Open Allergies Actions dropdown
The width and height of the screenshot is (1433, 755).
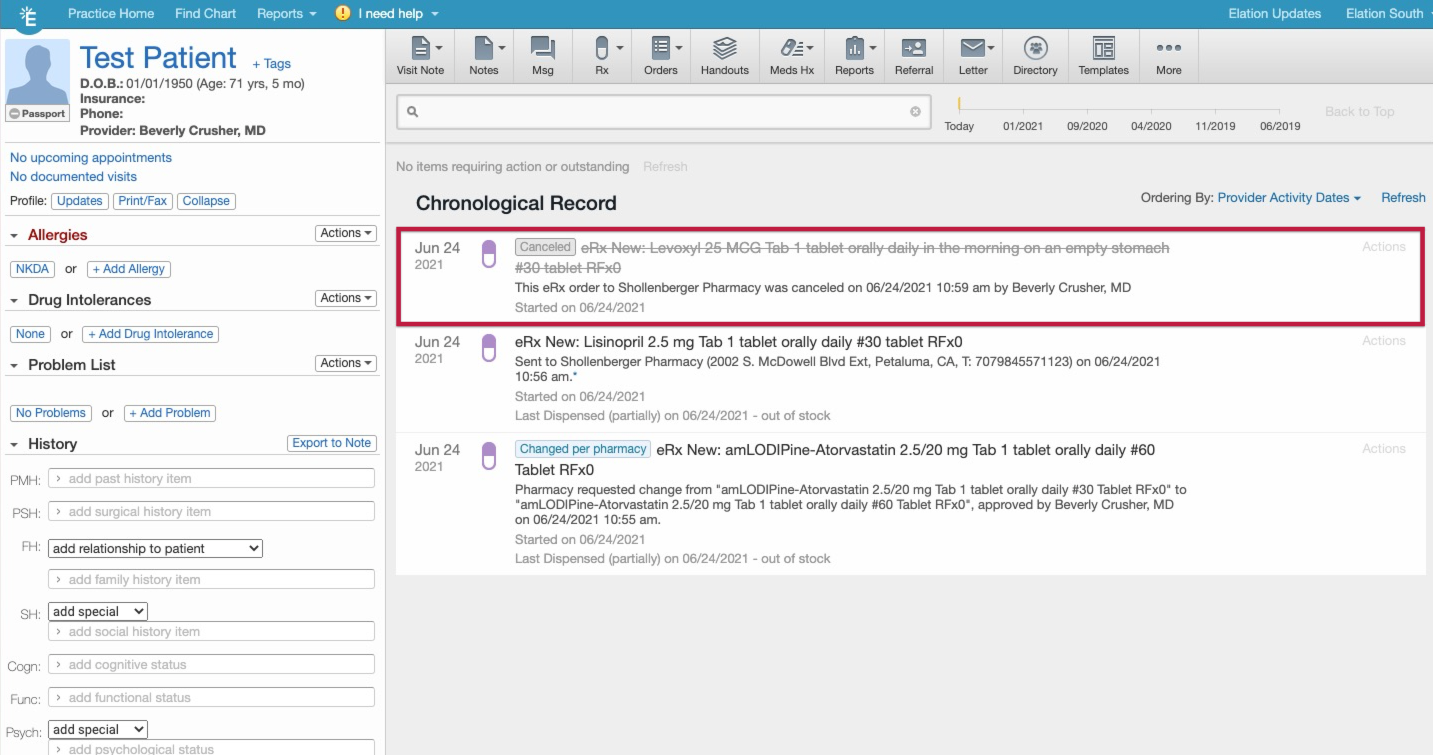(x=346, y=233)
